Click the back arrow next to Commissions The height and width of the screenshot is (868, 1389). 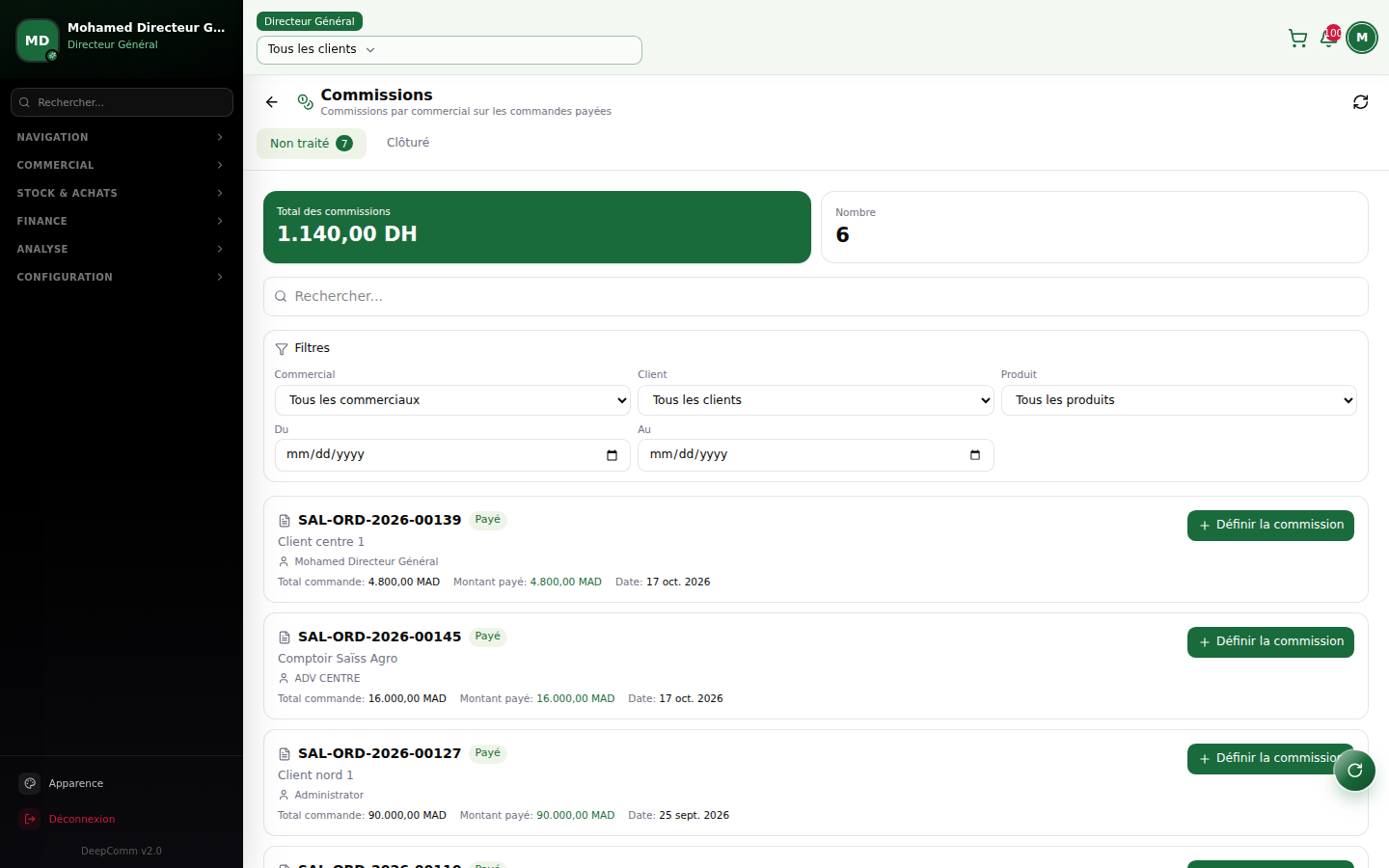[x=272, y=102]
